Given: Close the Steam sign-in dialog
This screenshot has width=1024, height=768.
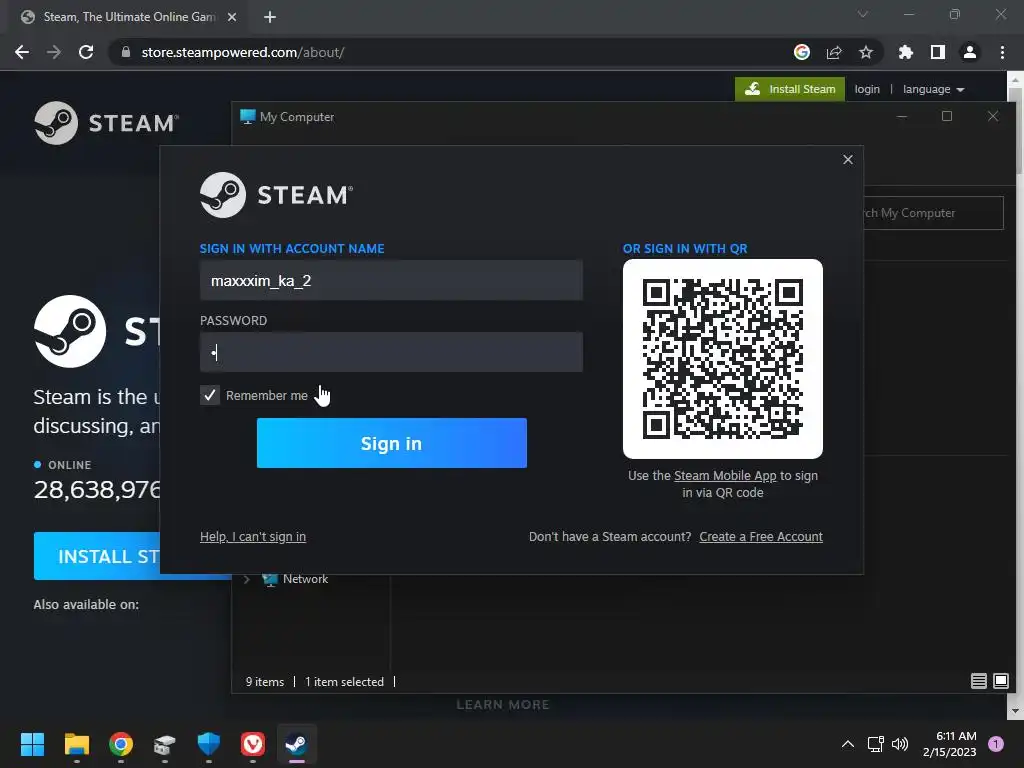Looking at the screenshot, I should tap(848, 159).
